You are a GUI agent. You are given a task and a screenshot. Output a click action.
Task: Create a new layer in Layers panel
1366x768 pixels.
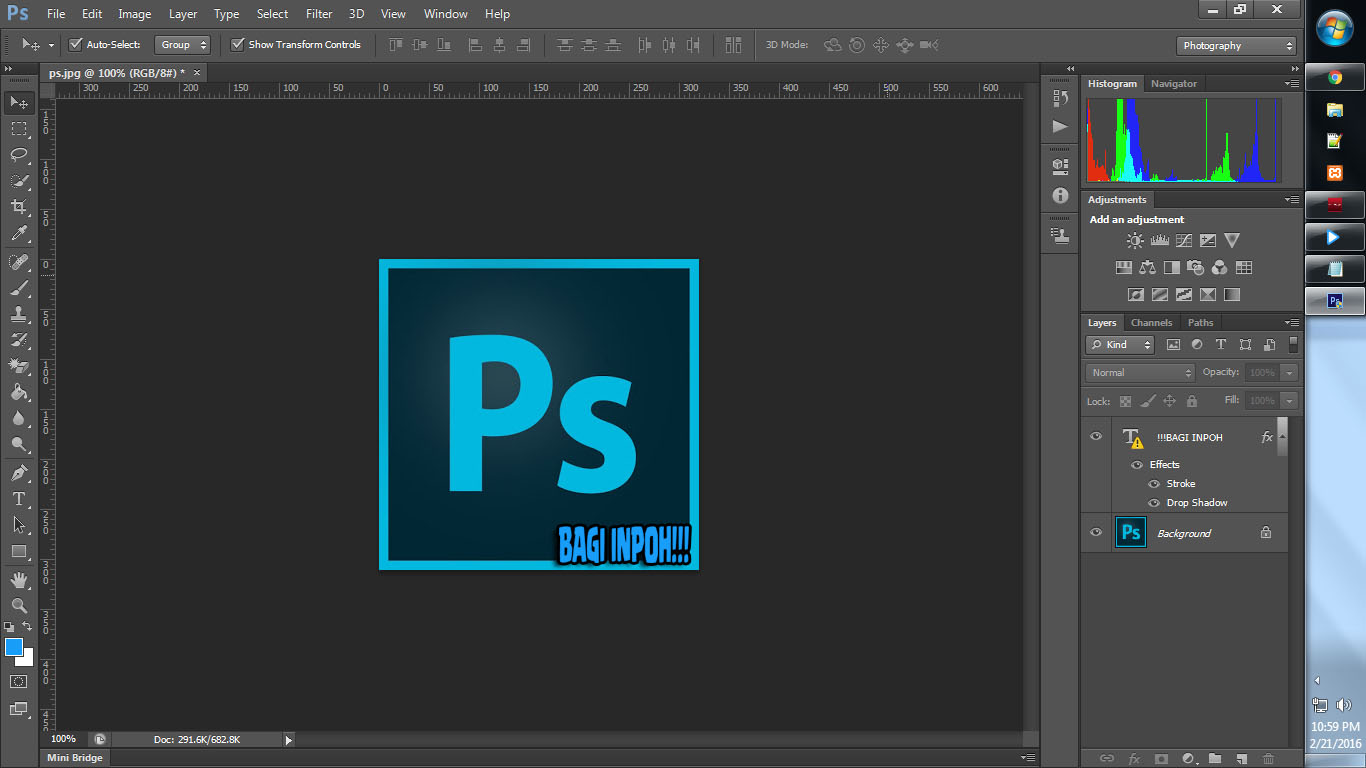coord(1242,759)
